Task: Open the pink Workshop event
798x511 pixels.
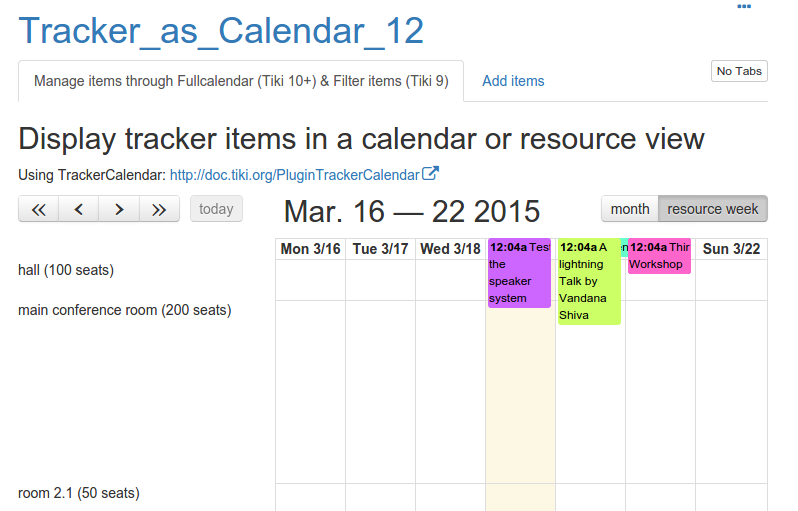Action: [x=659, y=256]
